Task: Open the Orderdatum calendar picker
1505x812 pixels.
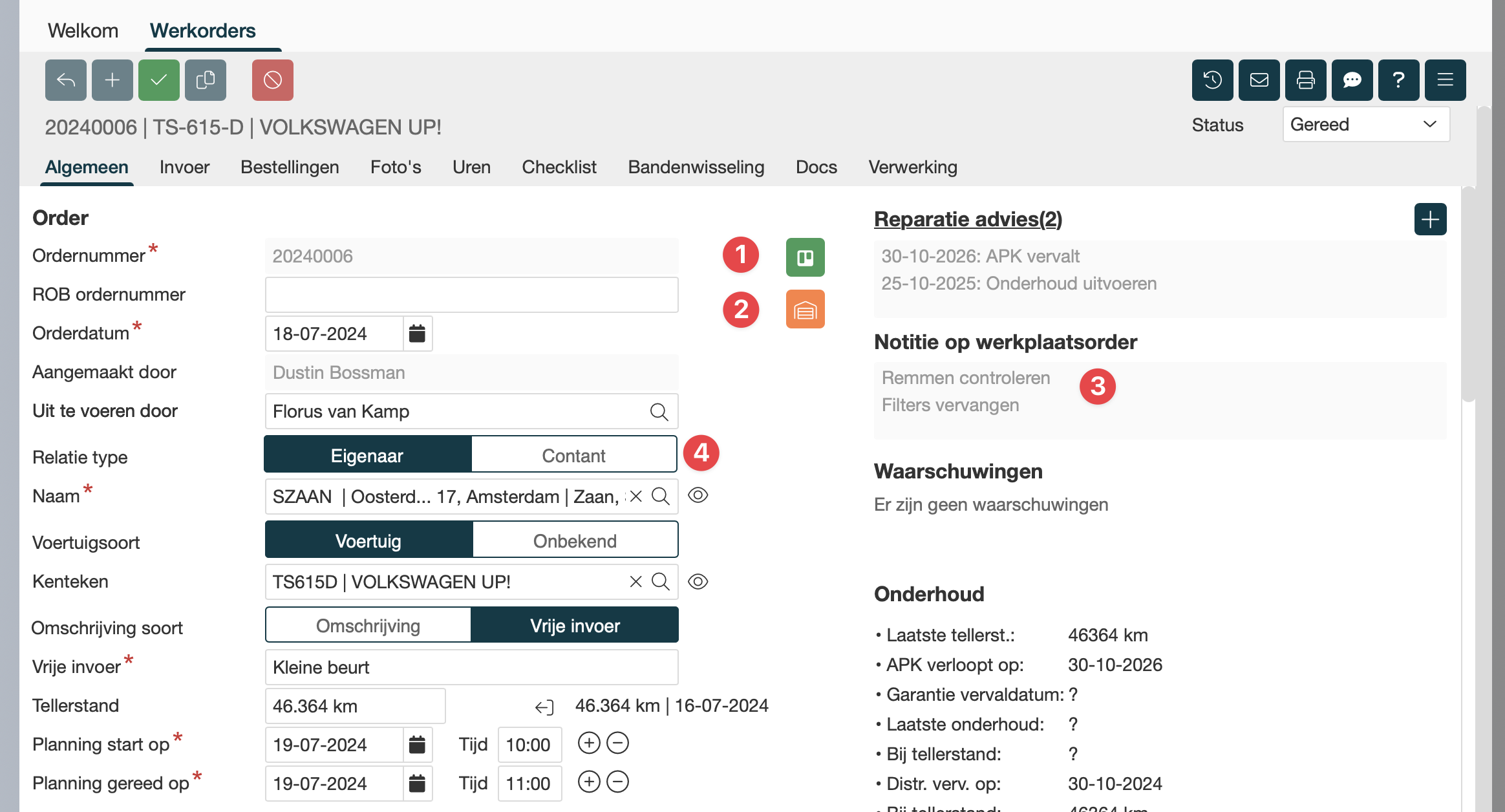Action: pyautogui.click(x=417, y=334)
